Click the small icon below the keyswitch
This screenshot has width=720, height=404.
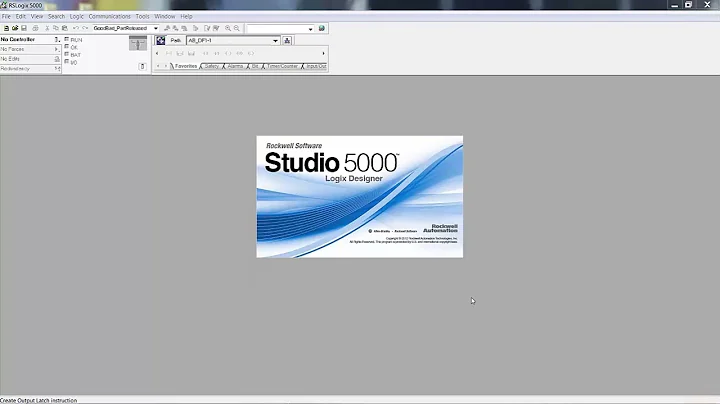tap(142, 67)
